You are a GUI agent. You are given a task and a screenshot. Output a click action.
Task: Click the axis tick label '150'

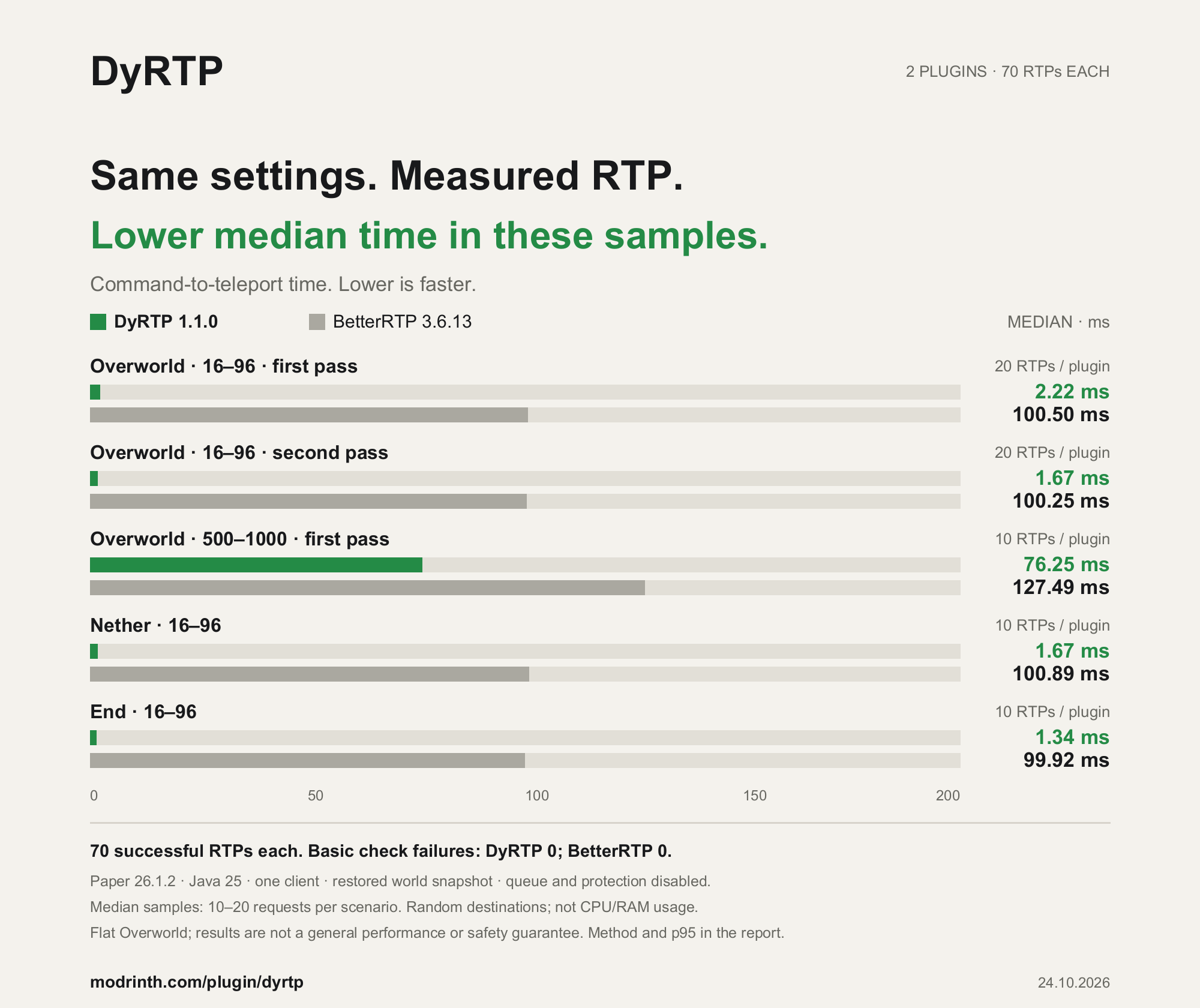(x=755, y=796)
